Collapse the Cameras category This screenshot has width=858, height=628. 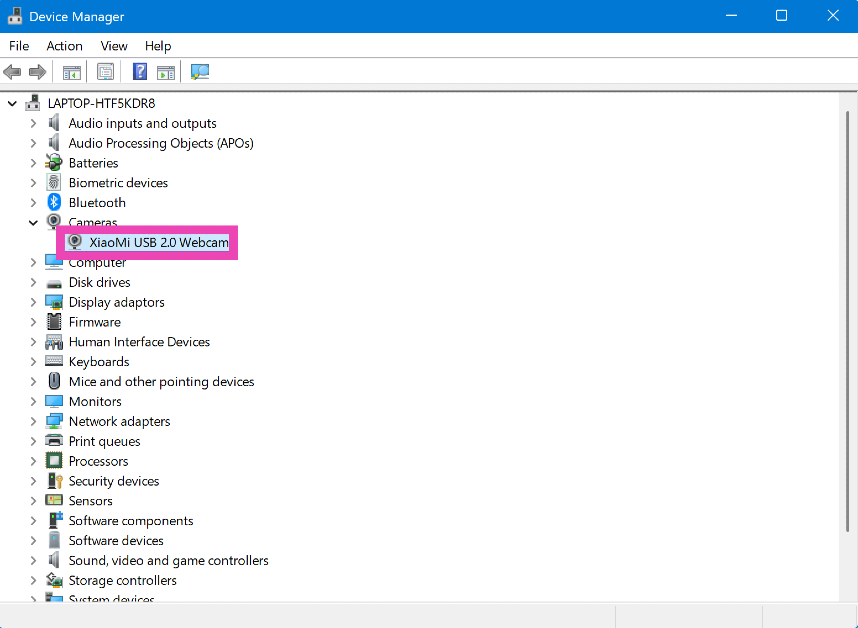pos(33,223)
